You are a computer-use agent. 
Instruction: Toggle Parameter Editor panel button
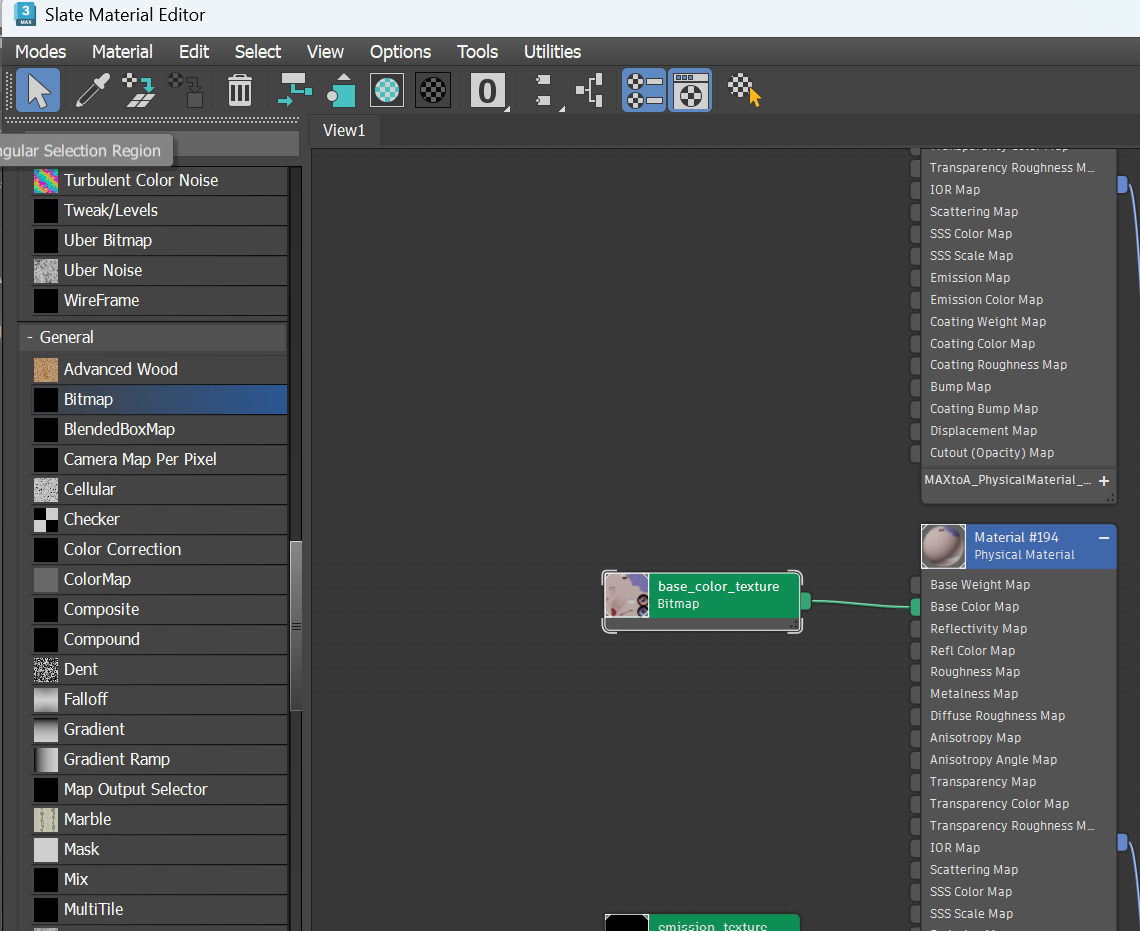690,91
